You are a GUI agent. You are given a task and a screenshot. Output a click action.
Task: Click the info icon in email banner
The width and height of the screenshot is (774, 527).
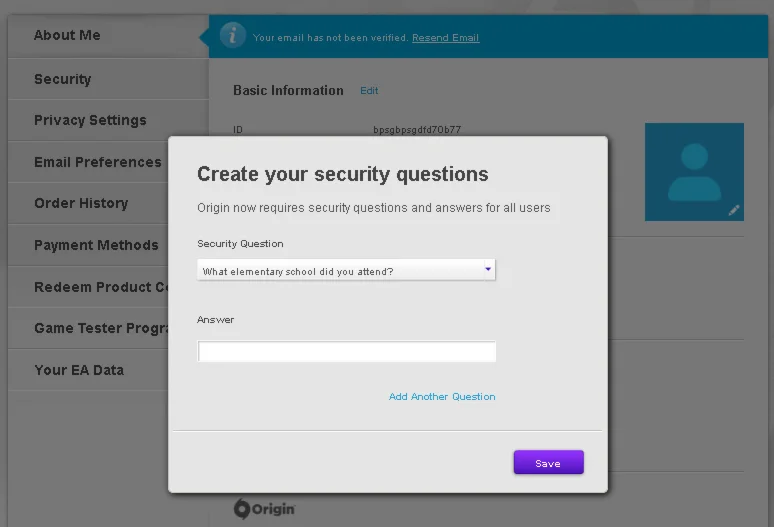(232, 36)
